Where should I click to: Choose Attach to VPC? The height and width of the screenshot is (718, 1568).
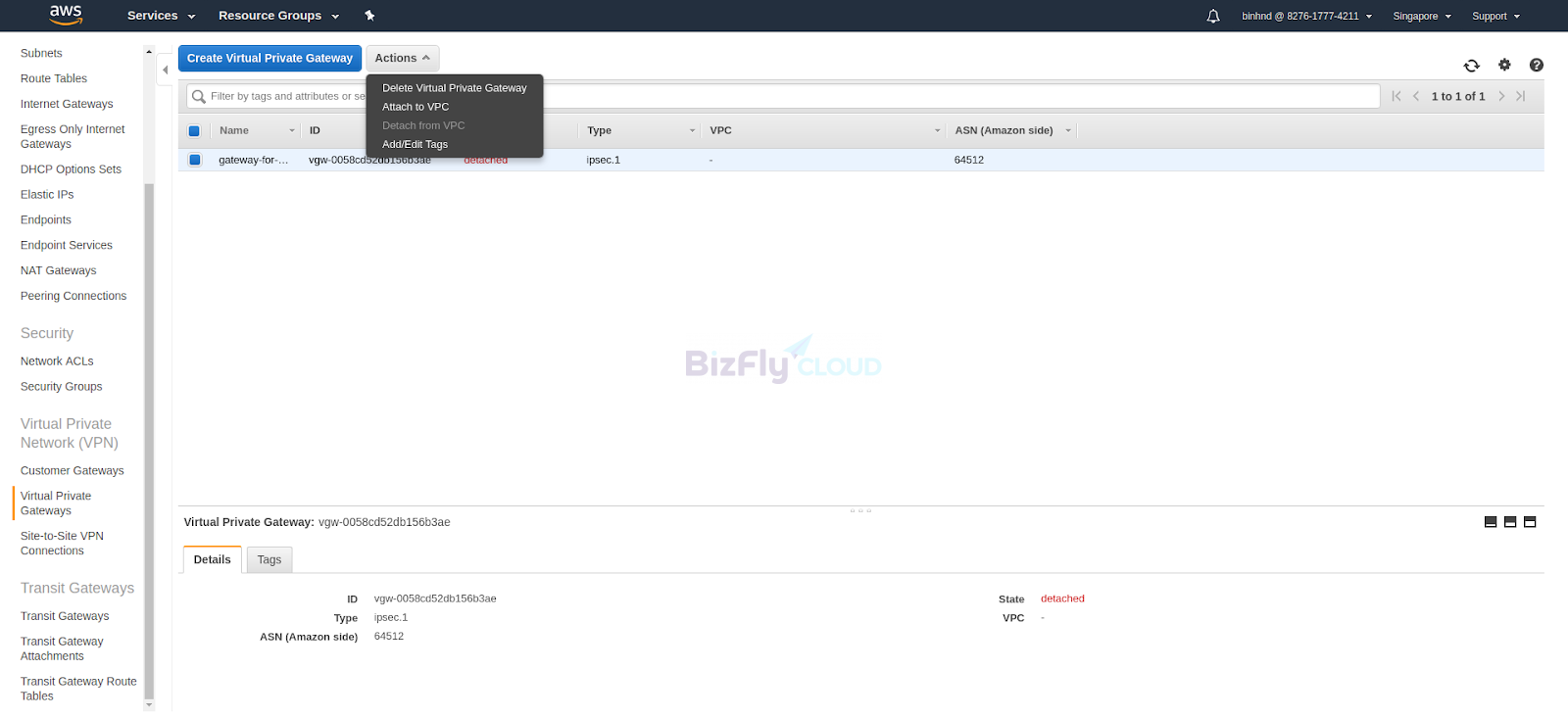click(x=416, y=107)
